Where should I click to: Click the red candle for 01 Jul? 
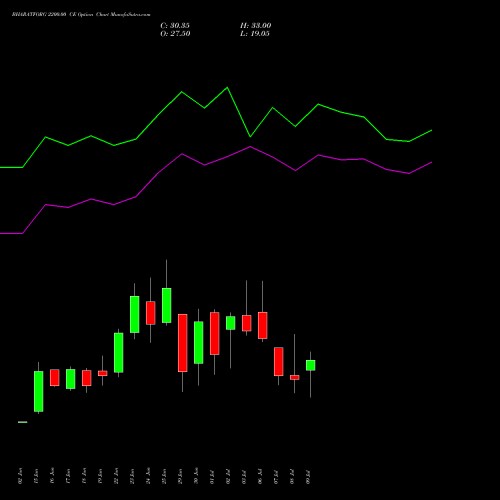point(215,333)
